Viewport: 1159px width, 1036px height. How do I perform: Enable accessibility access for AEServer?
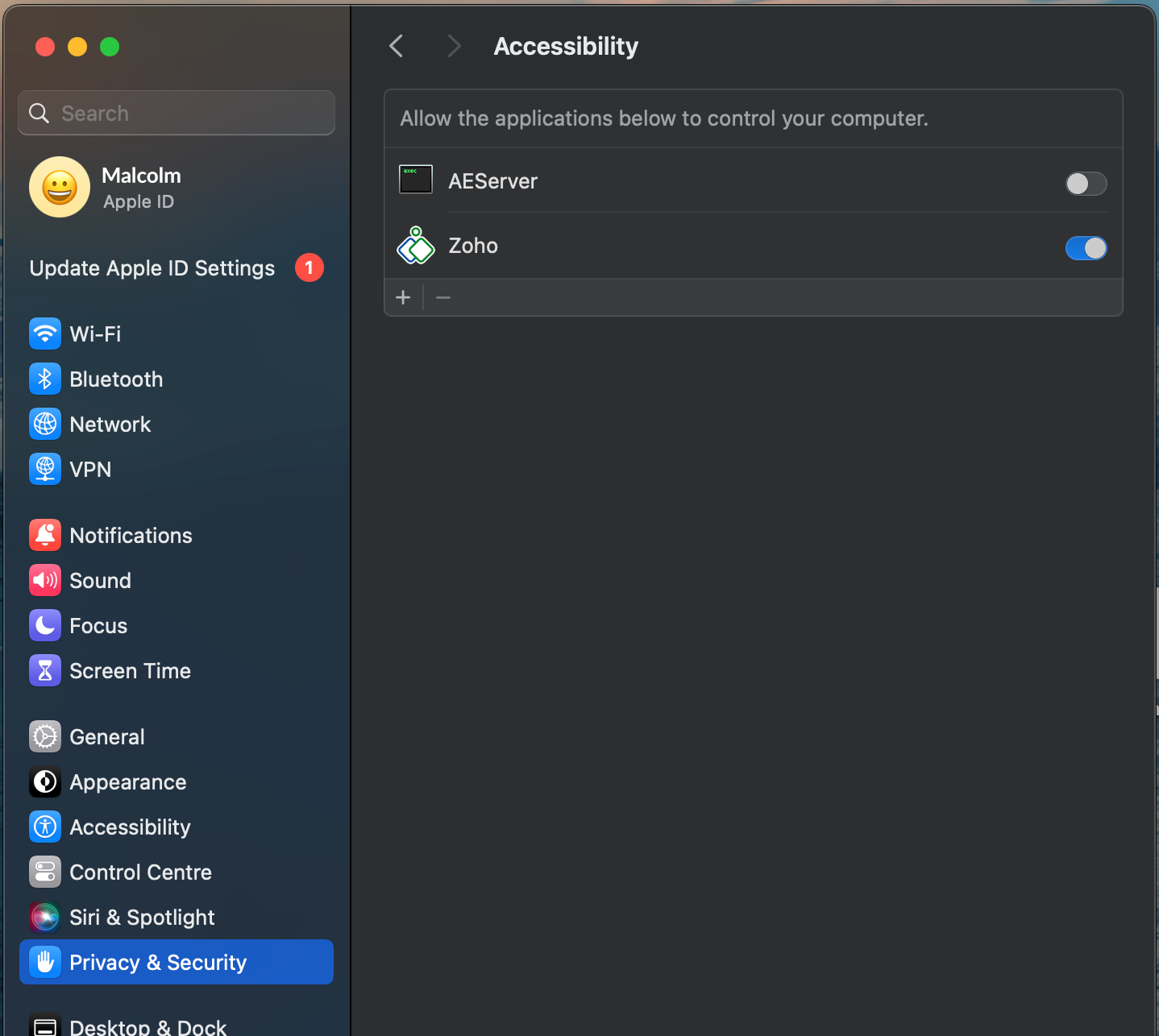(1085, 184)
